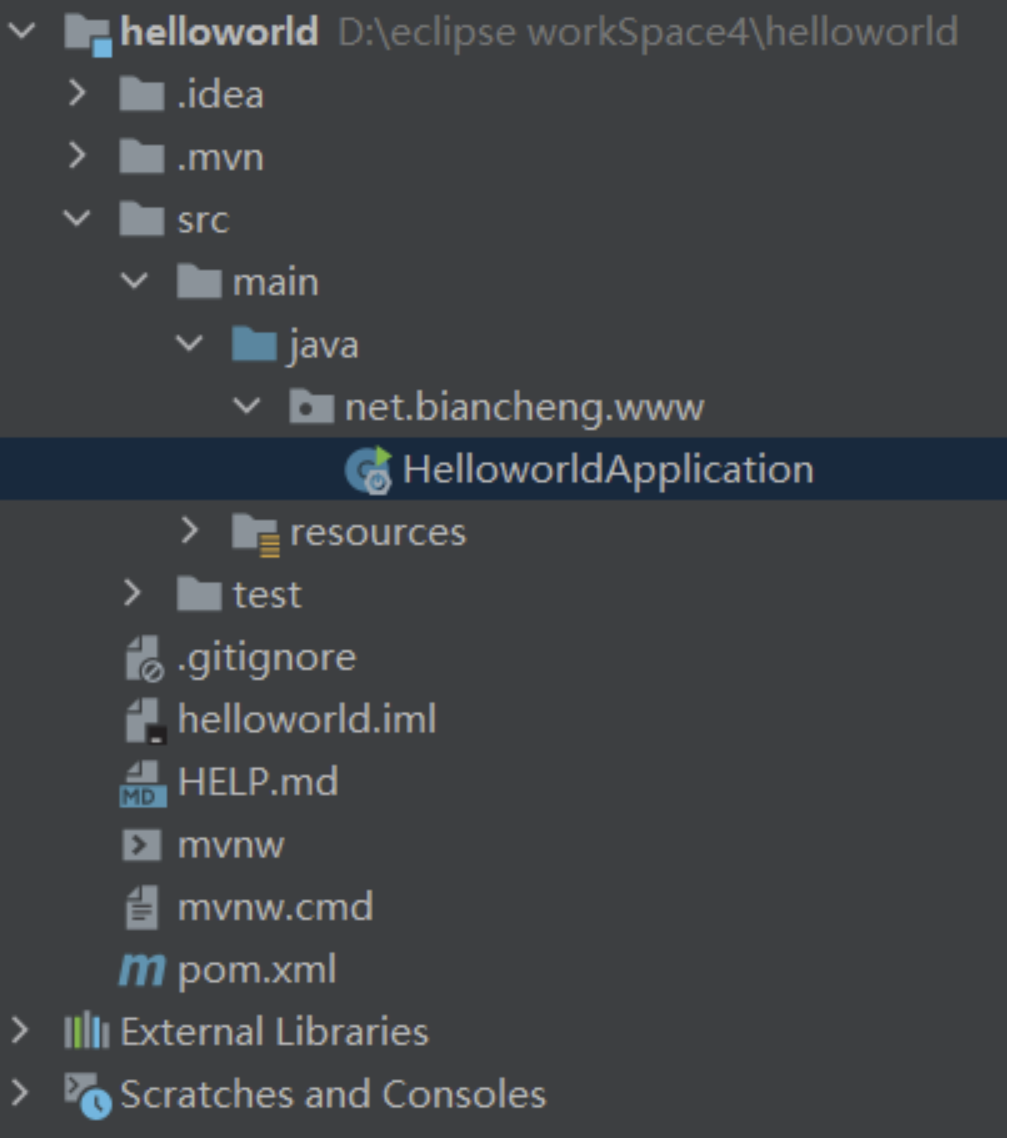Select the net.biancheng.www package label
This screenshot has width=1011, height=1138.
pos(524,408)
